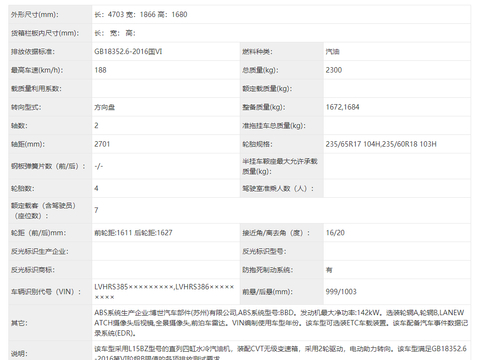480x360 pixels.
Task: Select the 说明 paragraph mentioning L15BZ engine
Action: pyautogui.click(x=281, y=353)
